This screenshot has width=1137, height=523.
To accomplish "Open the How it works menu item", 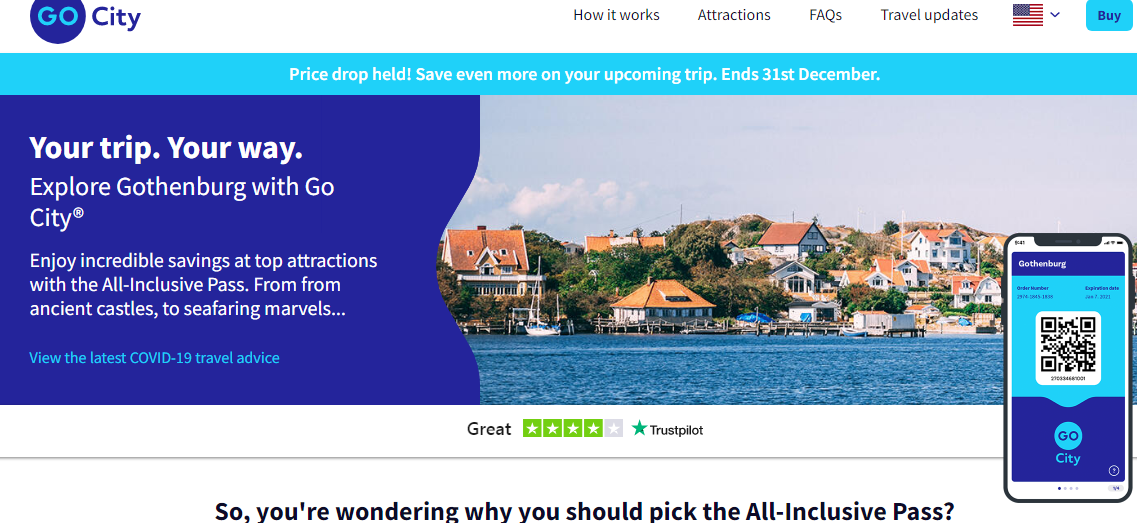I will pos(616,15).
